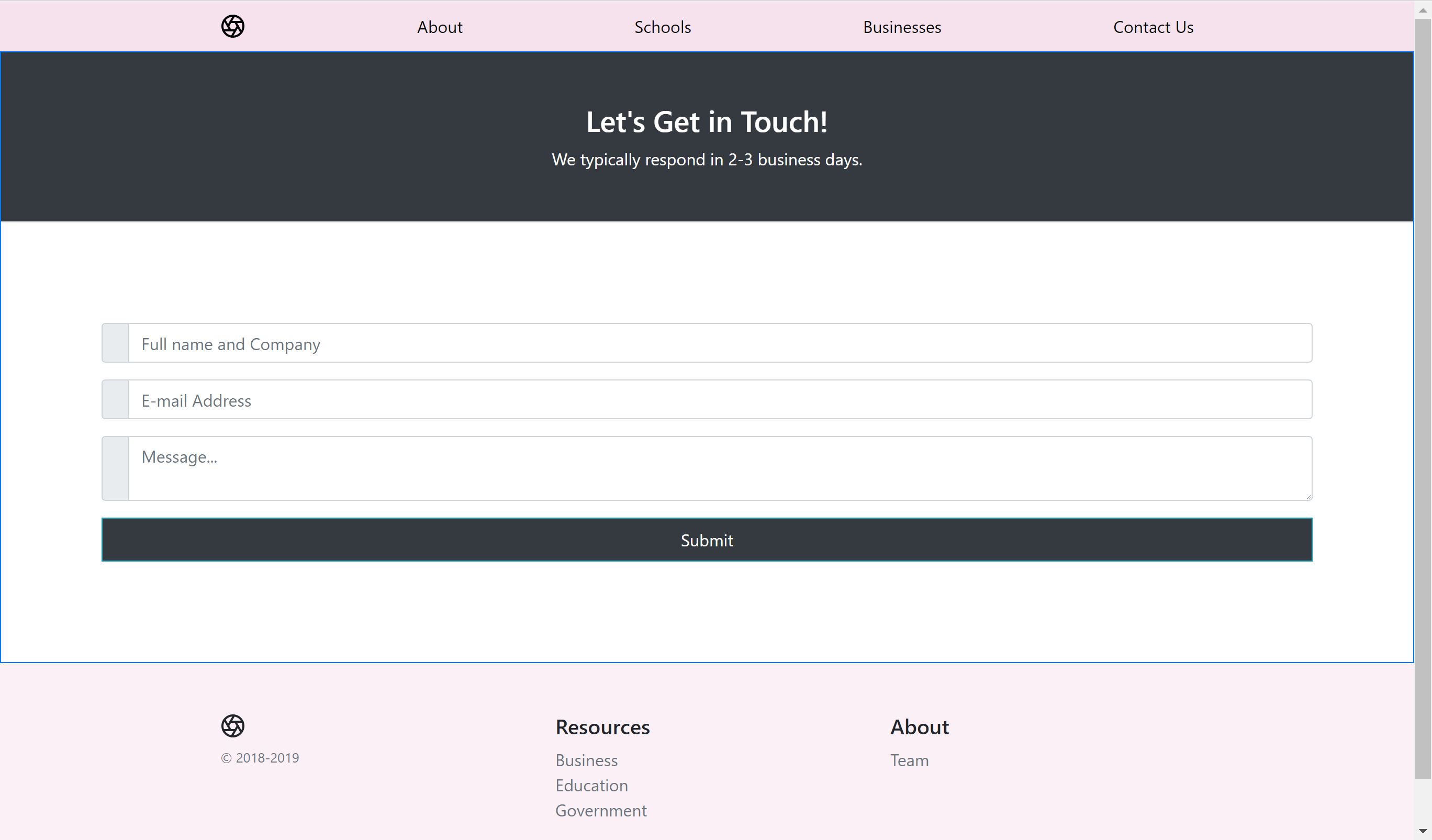Click the resize handle of Message box

click(x=1308, y=497)
